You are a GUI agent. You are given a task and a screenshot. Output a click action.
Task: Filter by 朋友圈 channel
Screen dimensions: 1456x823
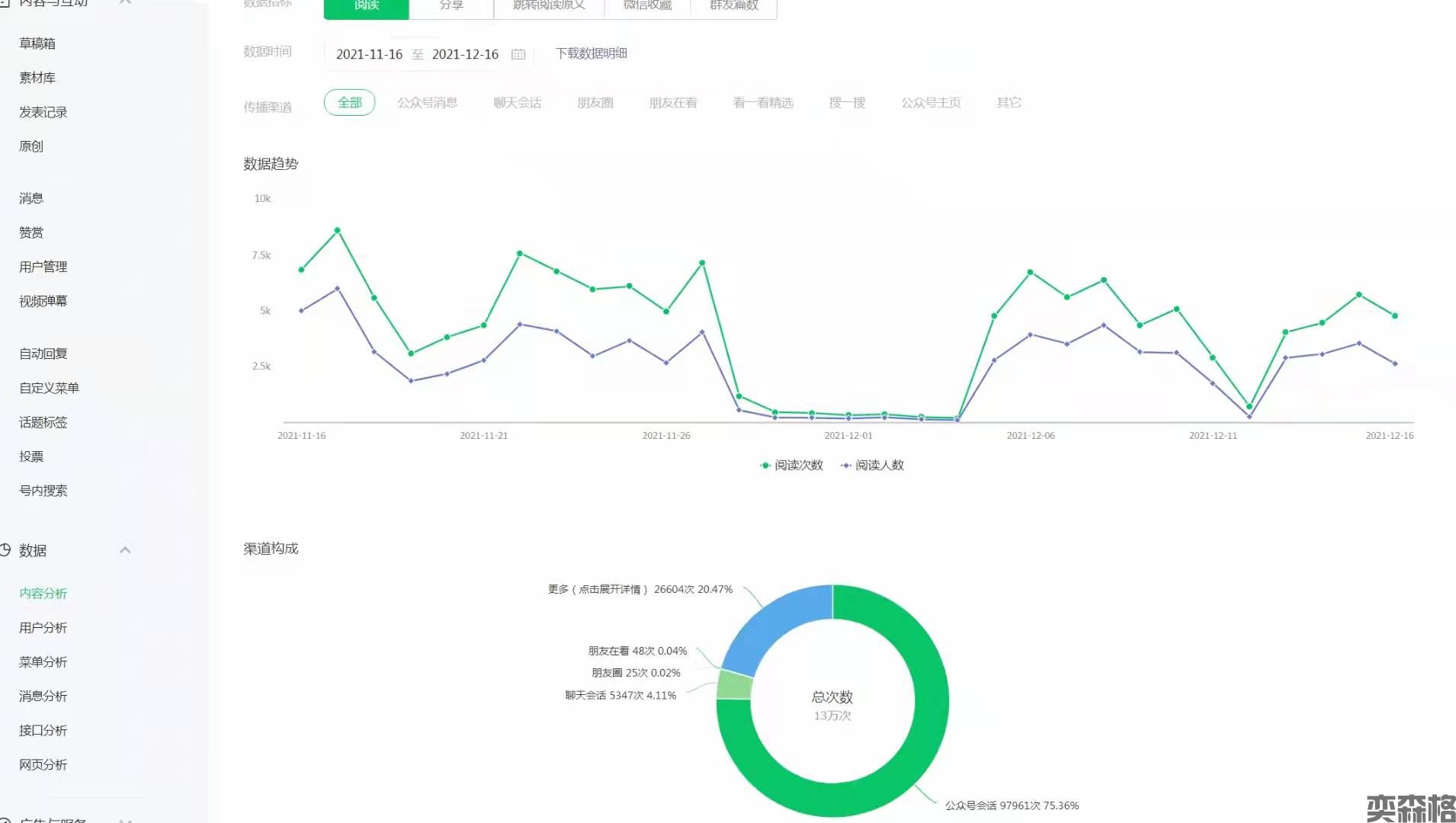coord(595,103)
